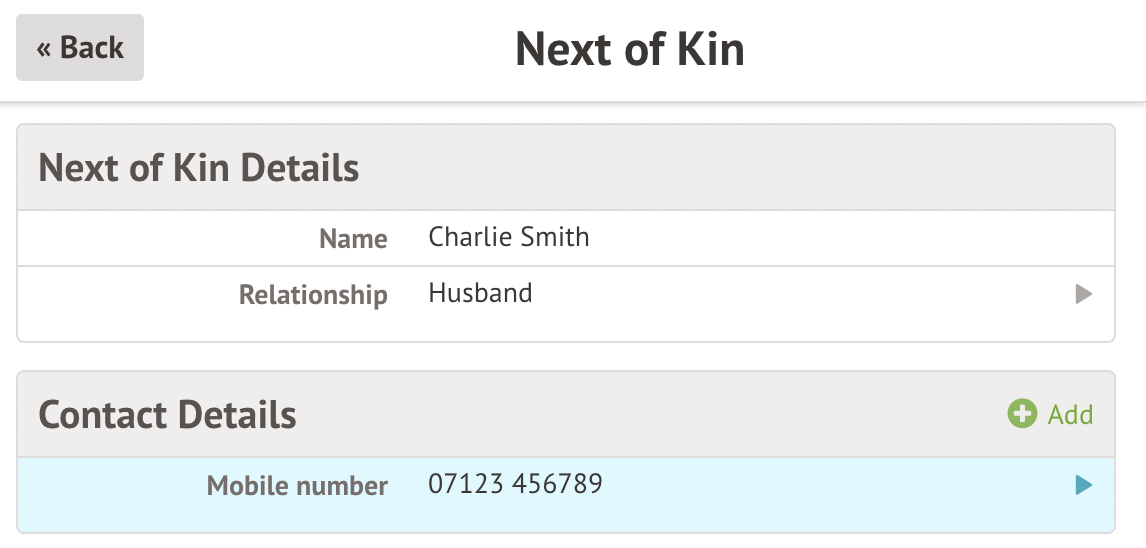The image size is (1146, 548).
Task: Select the Contact Details section header
Action: (167, 414)
